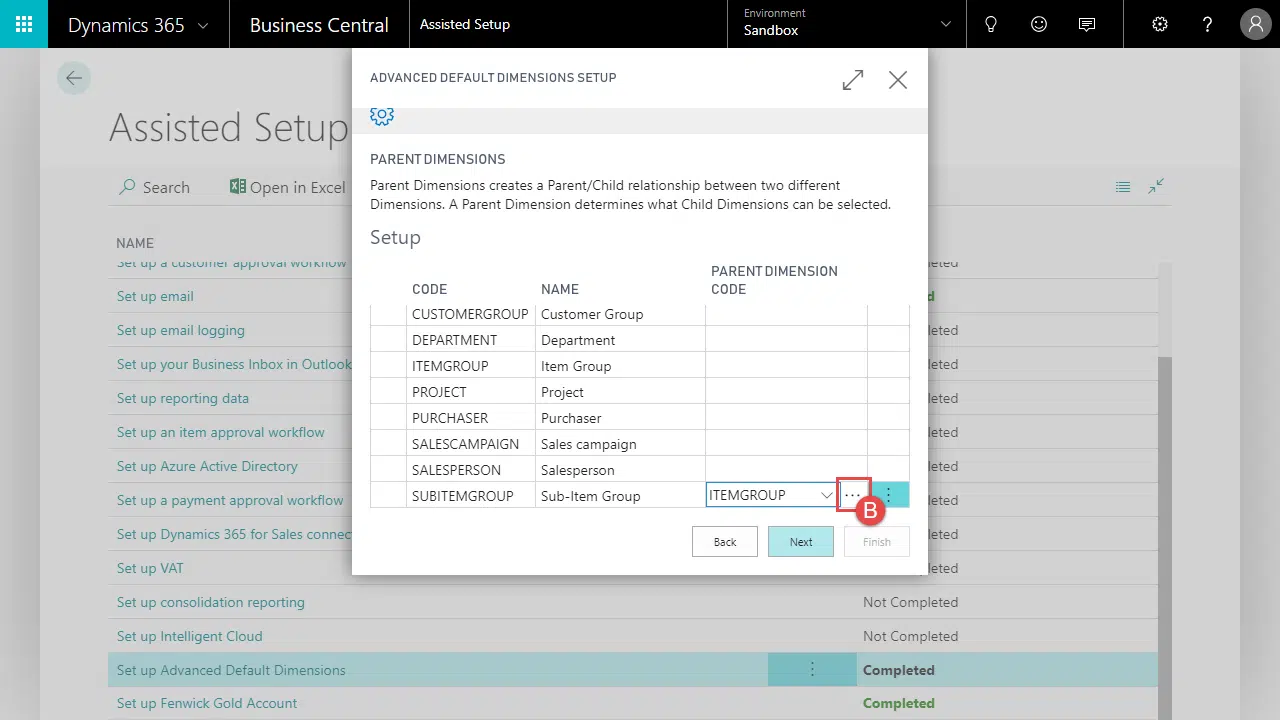Expand the ITEMGROUP parent dimension dropdown
Viewport: 1280px width, 720px height.
(826, 495)
